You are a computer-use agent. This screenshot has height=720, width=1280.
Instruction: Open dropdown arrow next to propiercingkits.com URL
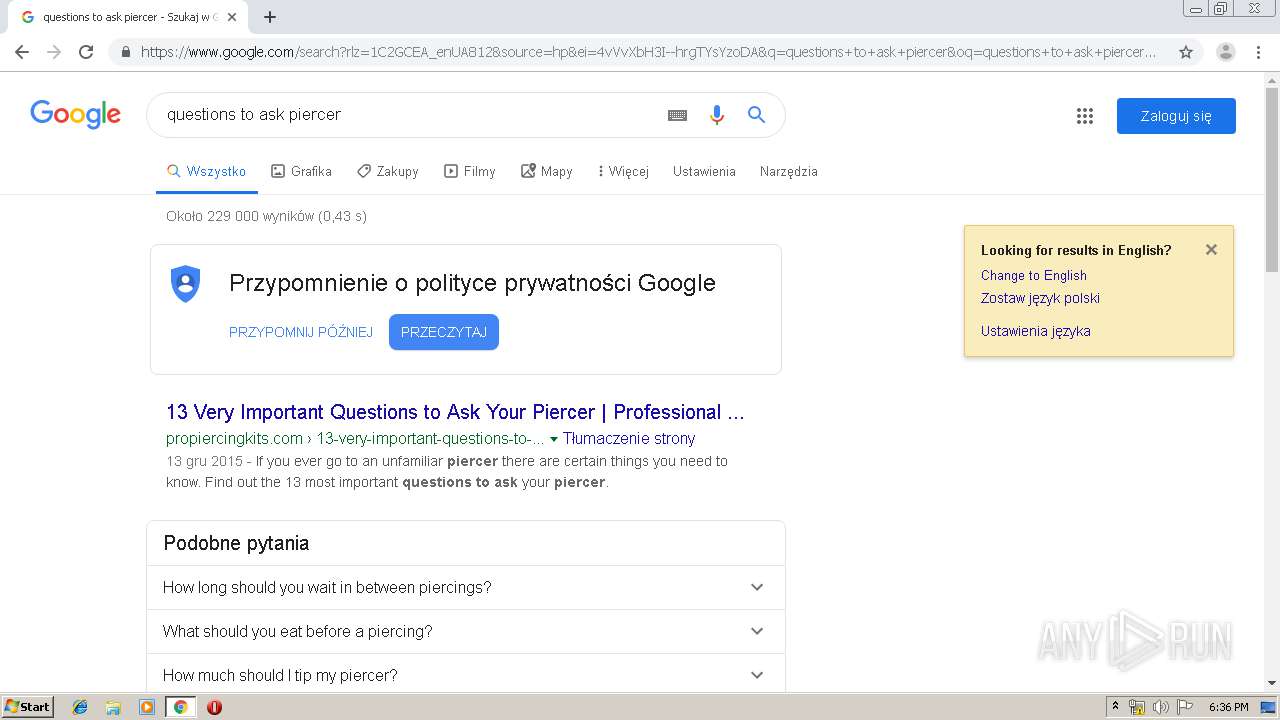click(554, 439)
